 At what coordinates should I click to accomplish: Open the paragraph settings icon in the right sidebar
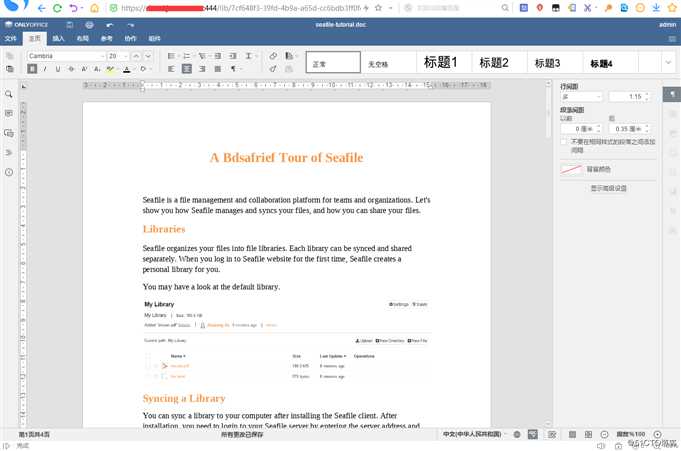[671, 94]
